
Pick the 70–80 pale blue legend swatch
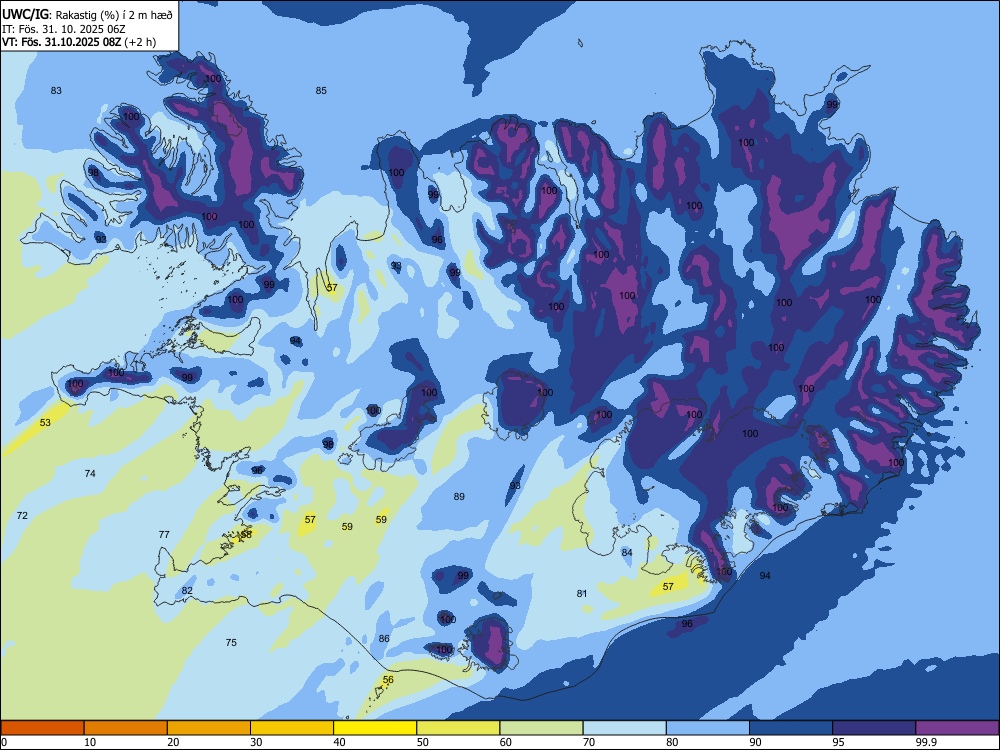pos(624,728)
